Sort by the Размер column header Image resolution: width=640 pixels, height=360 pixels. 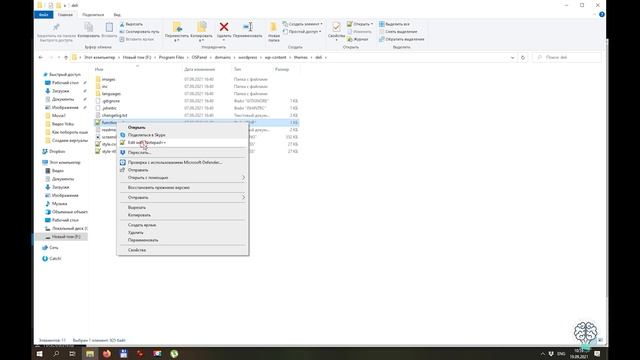tap(282, 69)
